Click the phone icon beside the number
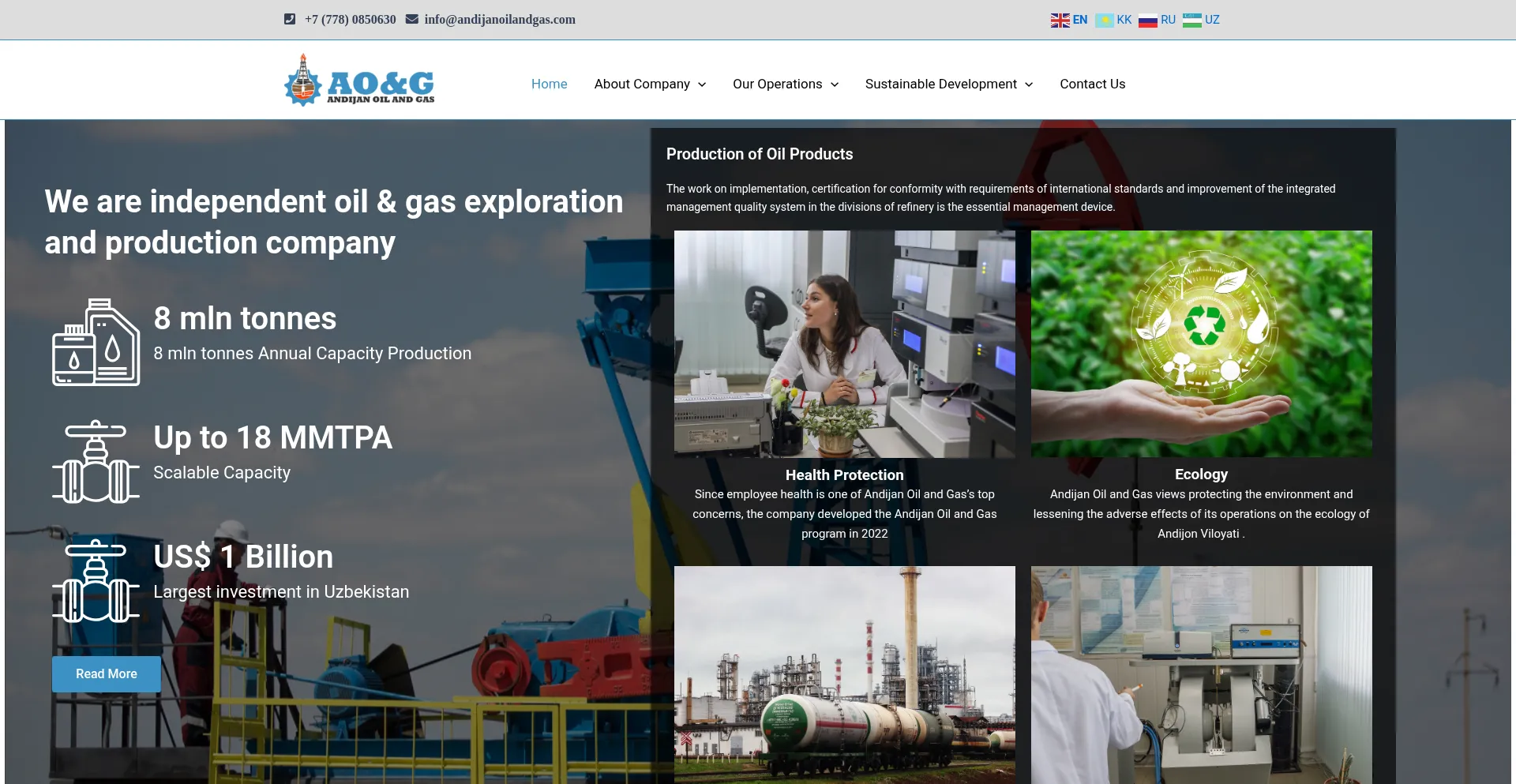The height and width of the screenshot is (784, 1516). coord(289,19)
